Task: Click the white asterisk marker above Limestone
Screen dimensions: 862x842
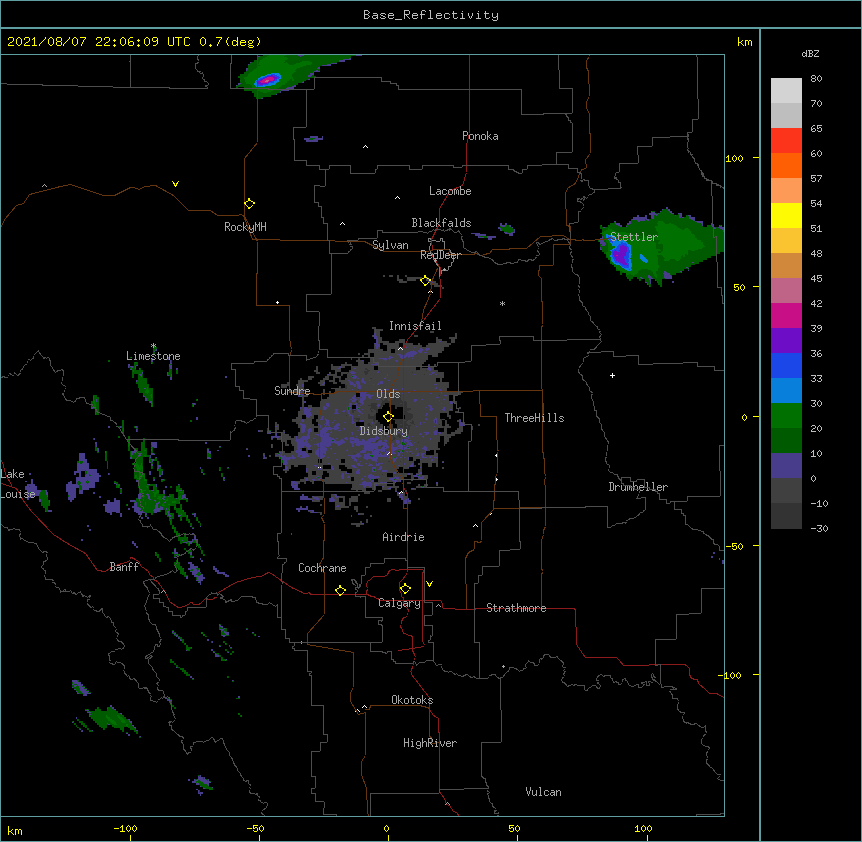Action: [x=153, y=346]
